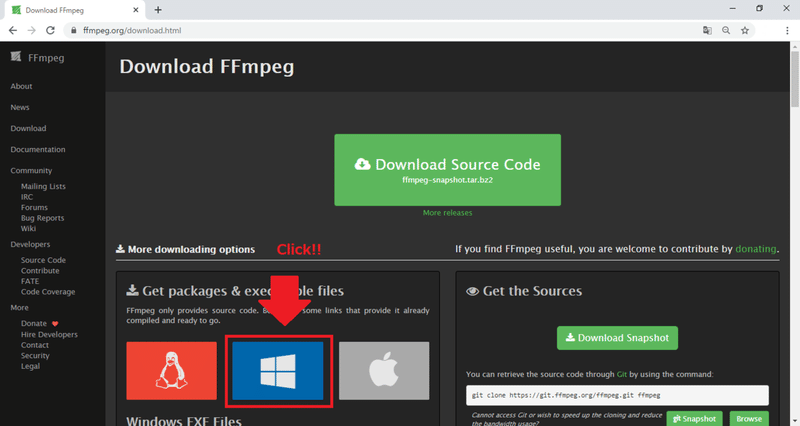Select the Download FFmpeg browser tab
The width and height of the screenshot is (800, 426).
[x=74, y=10]
